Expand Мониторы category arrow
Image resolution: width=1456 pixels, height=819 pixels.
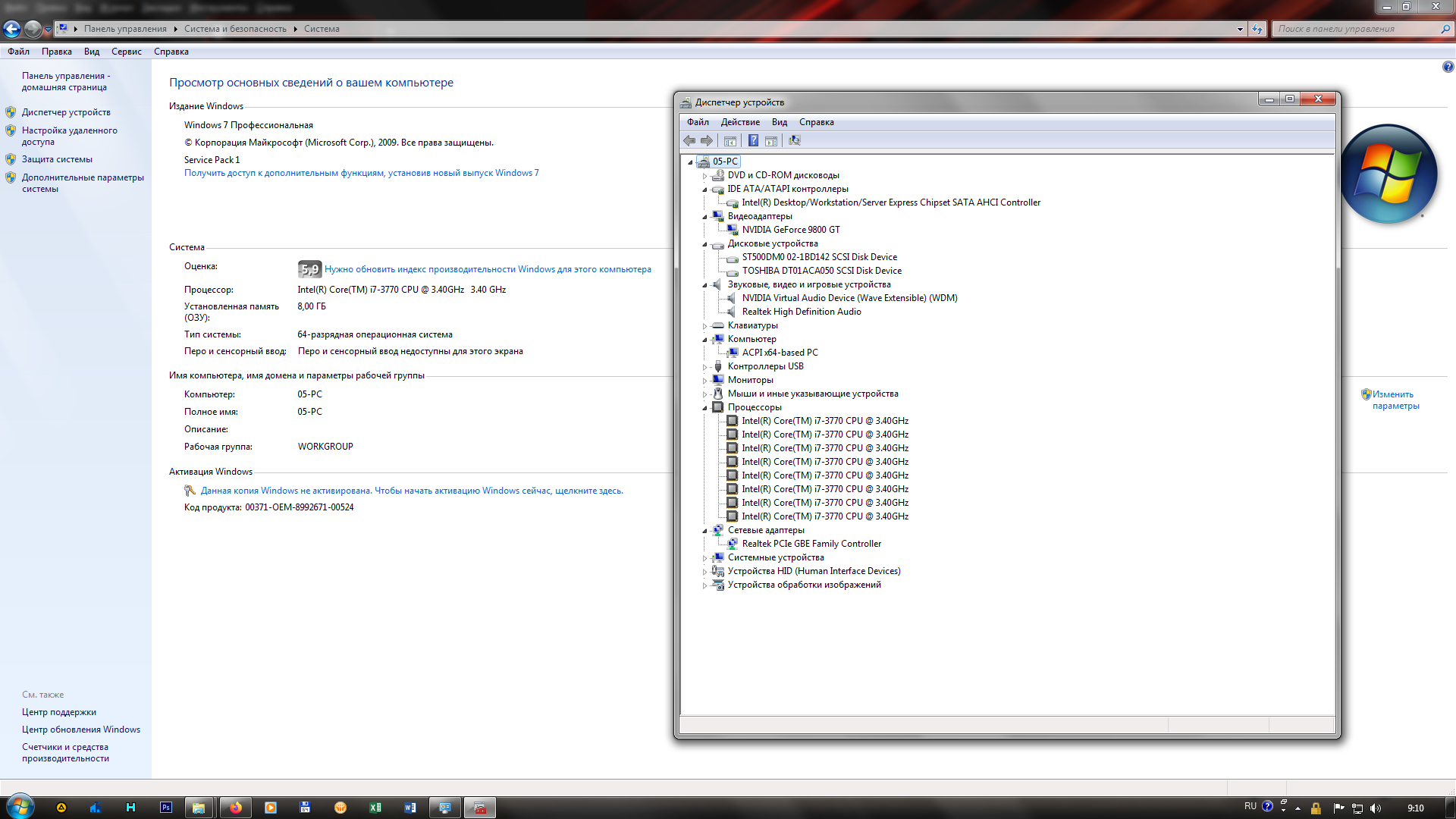(704, 380)
